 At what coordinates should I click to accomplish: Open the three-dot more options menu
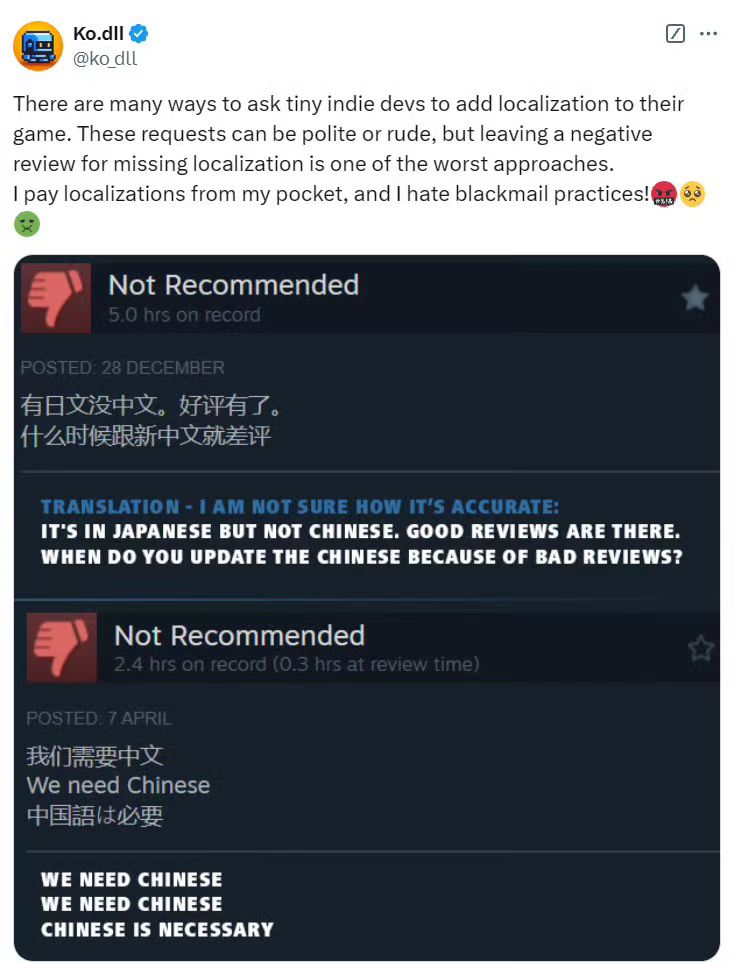708,33
